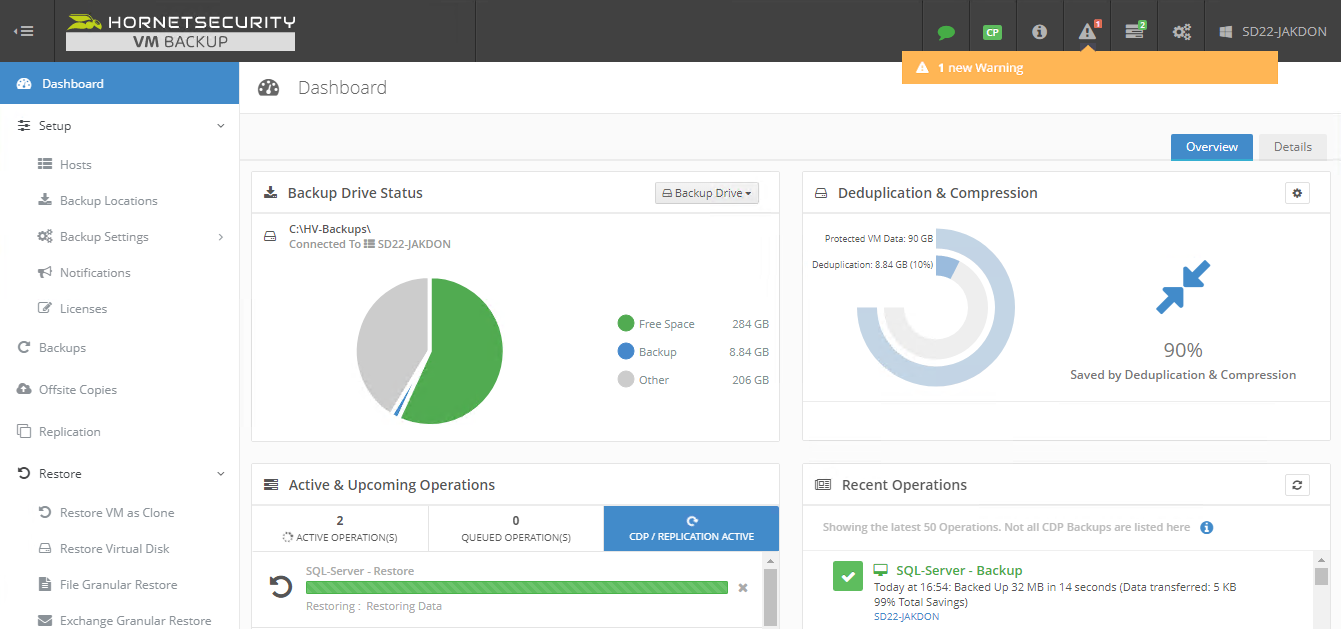Click the gray Other legend swatch
The width and height of the screenshot is (1341, 629).
626,379
